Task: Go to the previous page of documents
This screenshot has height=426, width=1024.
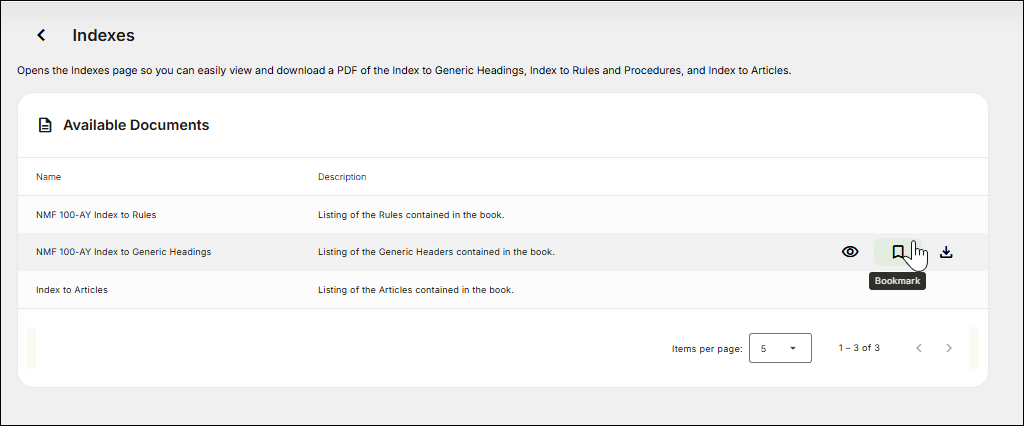Action: point(919,348)
